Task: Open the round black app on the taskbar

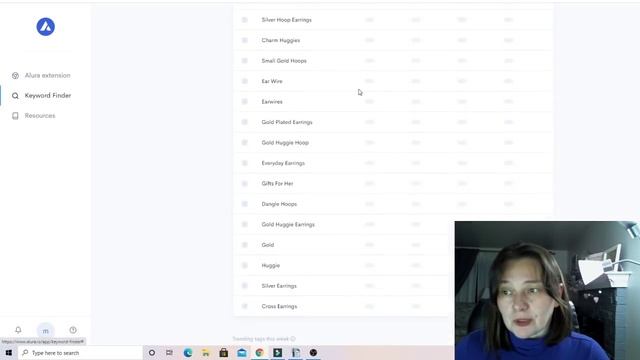Action: [x=313, y=353]
